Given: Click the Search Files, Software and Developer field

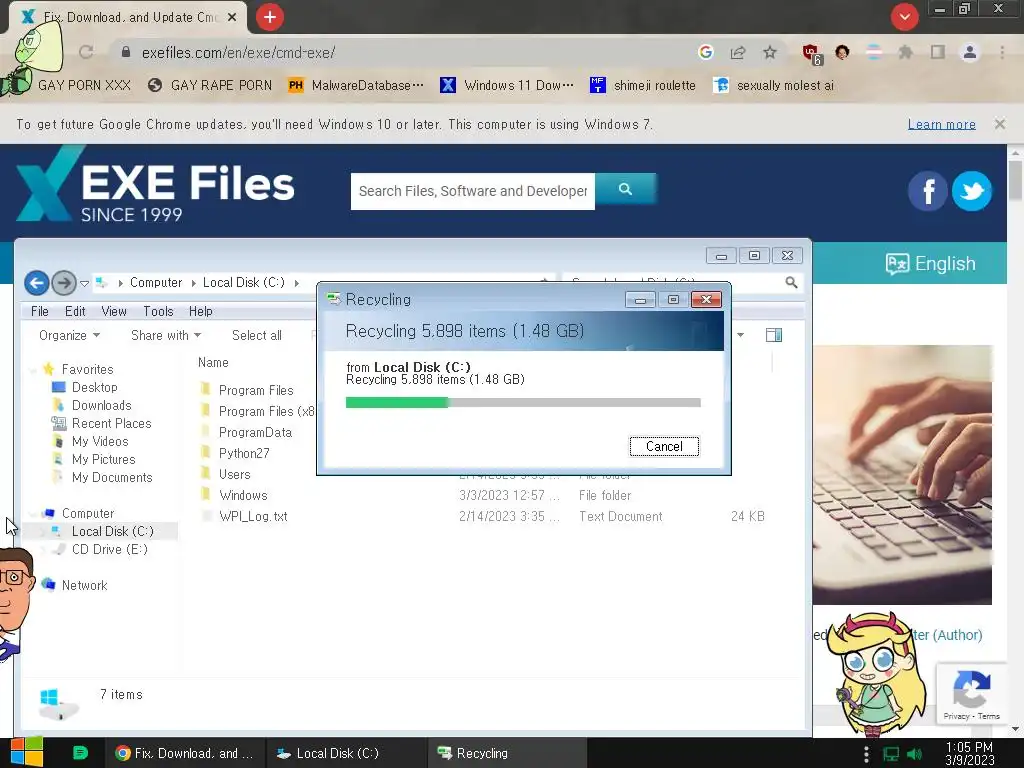Looking at the screenshot, I should [x=473, y=191].
